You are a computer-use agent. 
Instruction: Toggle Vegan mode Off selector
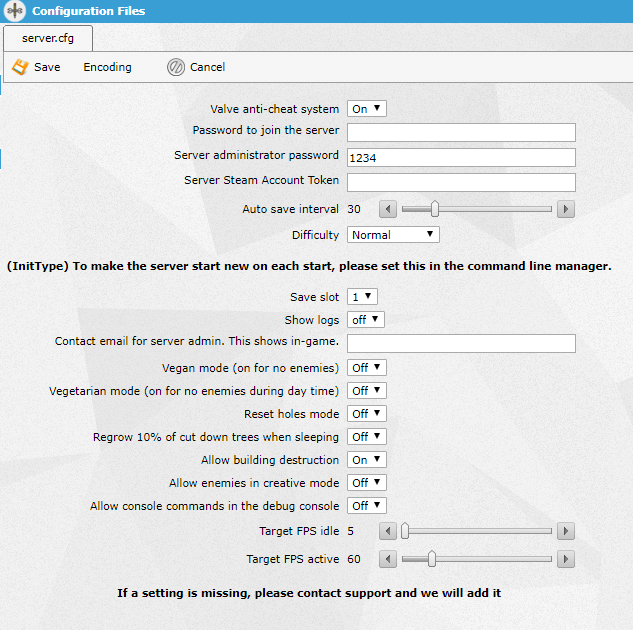click(x=366, y=368)
